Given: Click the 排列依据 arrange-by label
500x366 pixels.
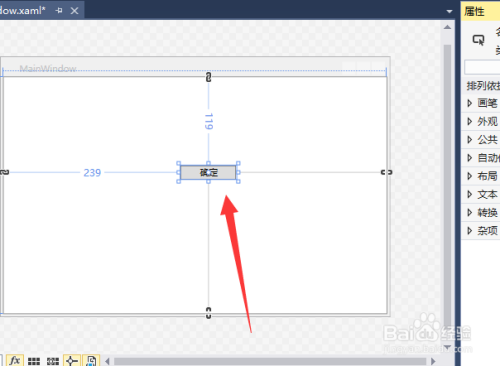Looking at the screenshot, I should [x=483, y=86].
